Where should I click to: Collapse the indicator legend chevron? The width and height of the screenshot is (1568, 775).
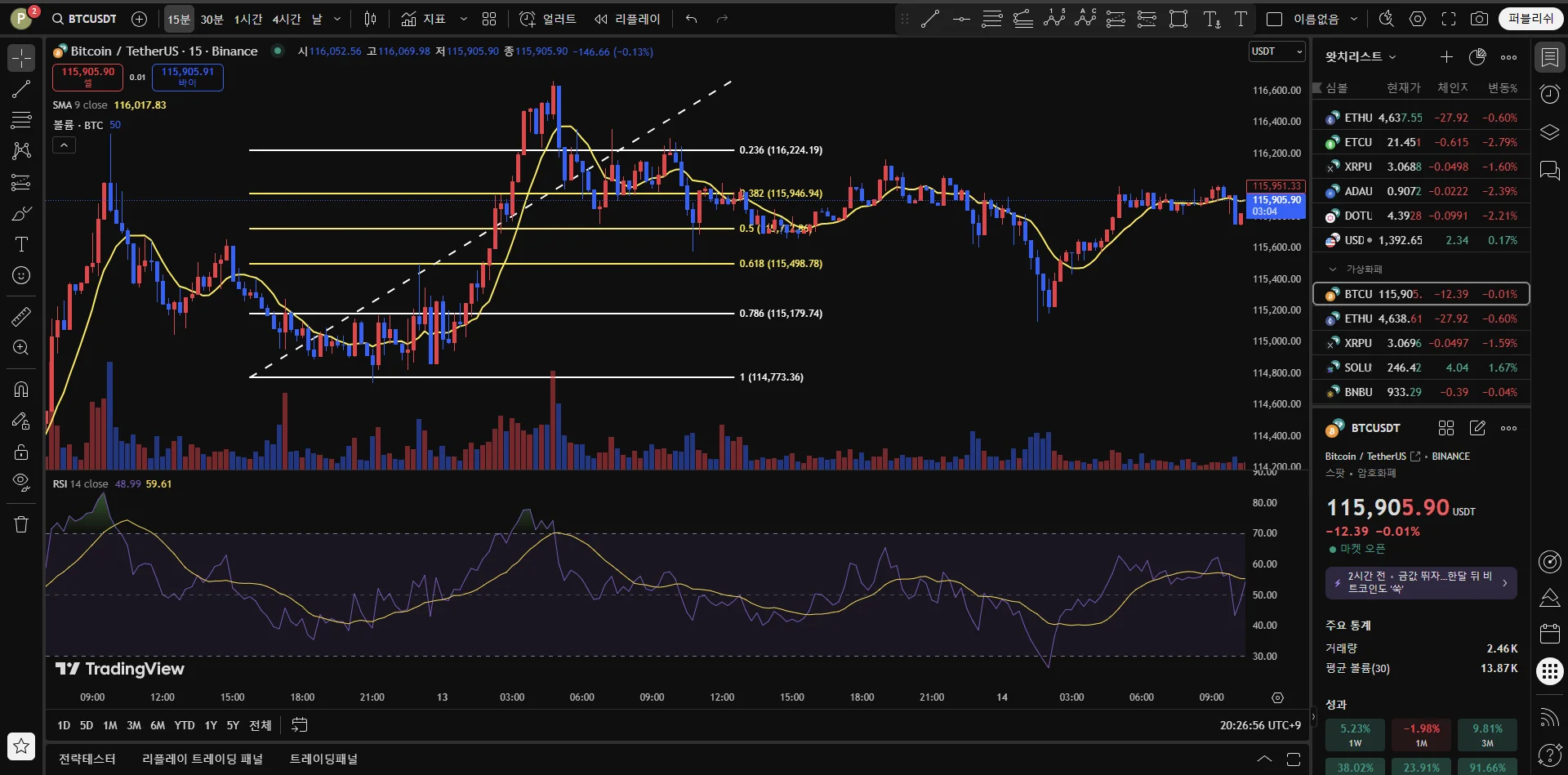pyautogui.click(x=65, y=145)
